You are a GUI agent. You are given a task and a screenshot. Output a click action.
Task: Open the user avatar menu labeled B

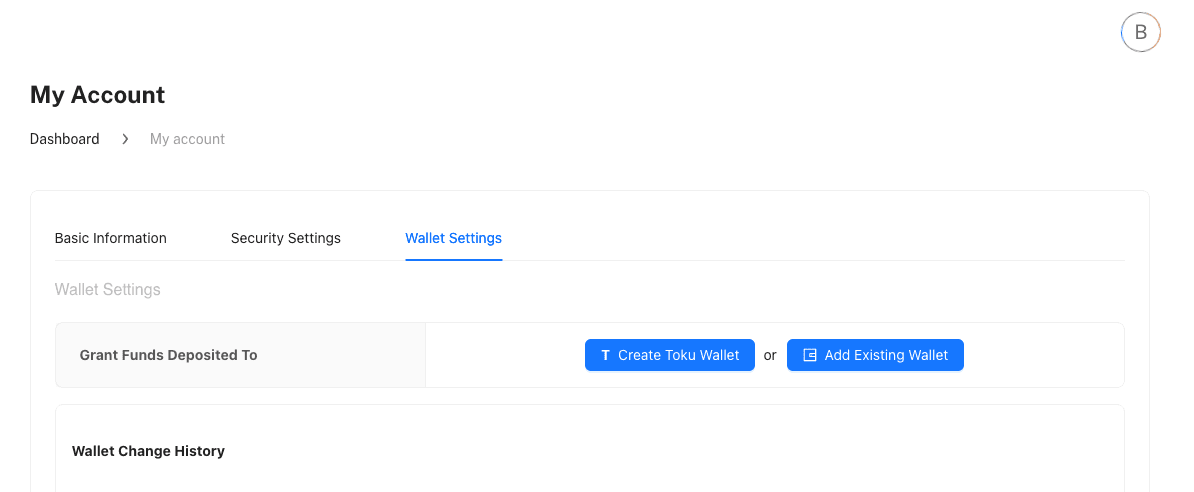[x=1140, y=32]
